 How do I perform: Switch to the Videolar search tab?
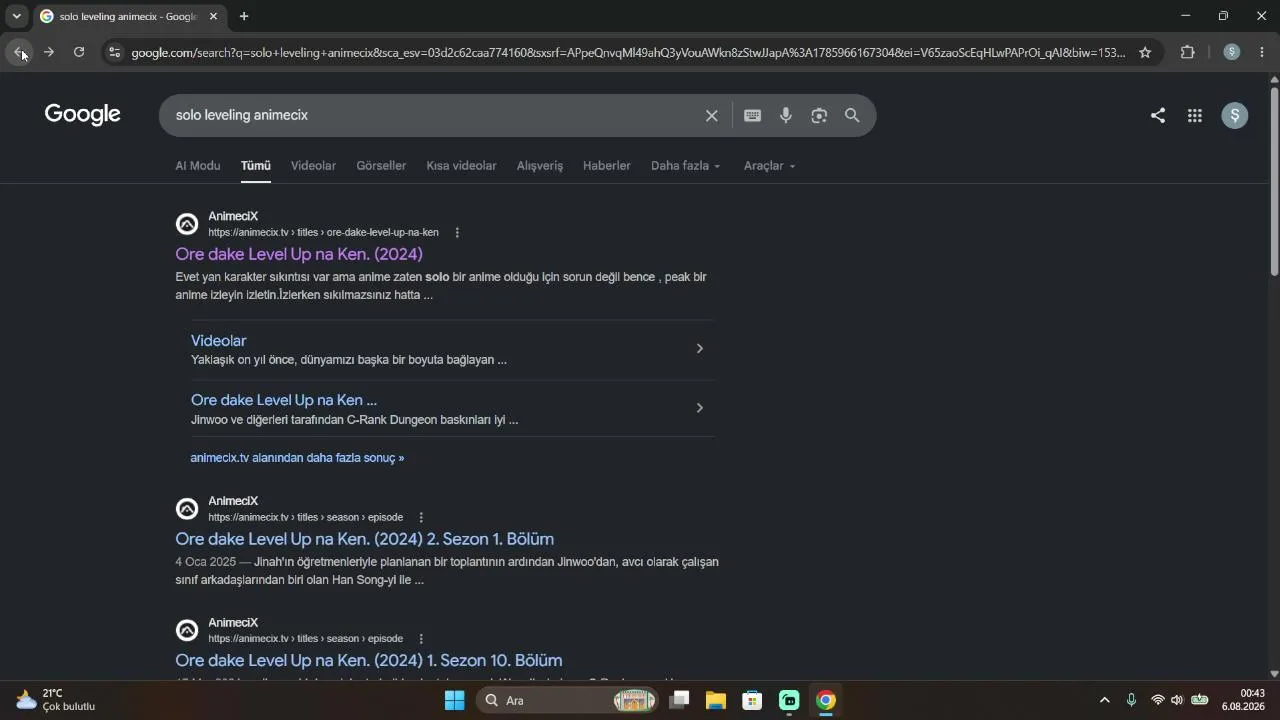(x=313, y=166)
